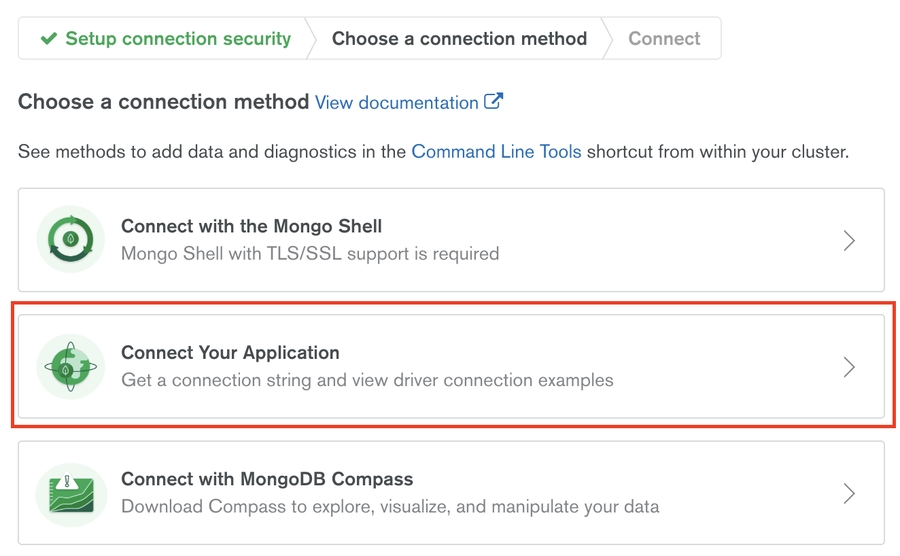Open the View documentation link
This screenshot has height=556, width=900.
[x=396, y=102]
